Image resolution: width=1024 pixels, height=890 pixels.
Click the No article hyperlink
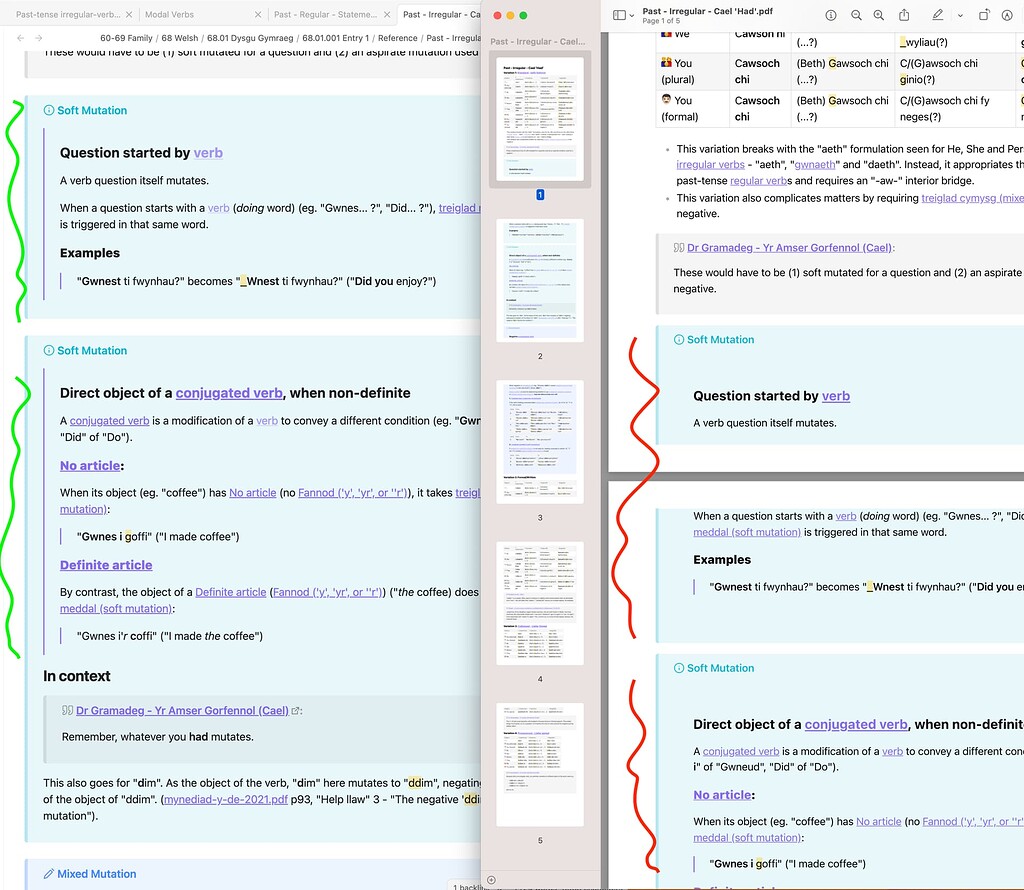pyautogui.click(x=90, y=466)
